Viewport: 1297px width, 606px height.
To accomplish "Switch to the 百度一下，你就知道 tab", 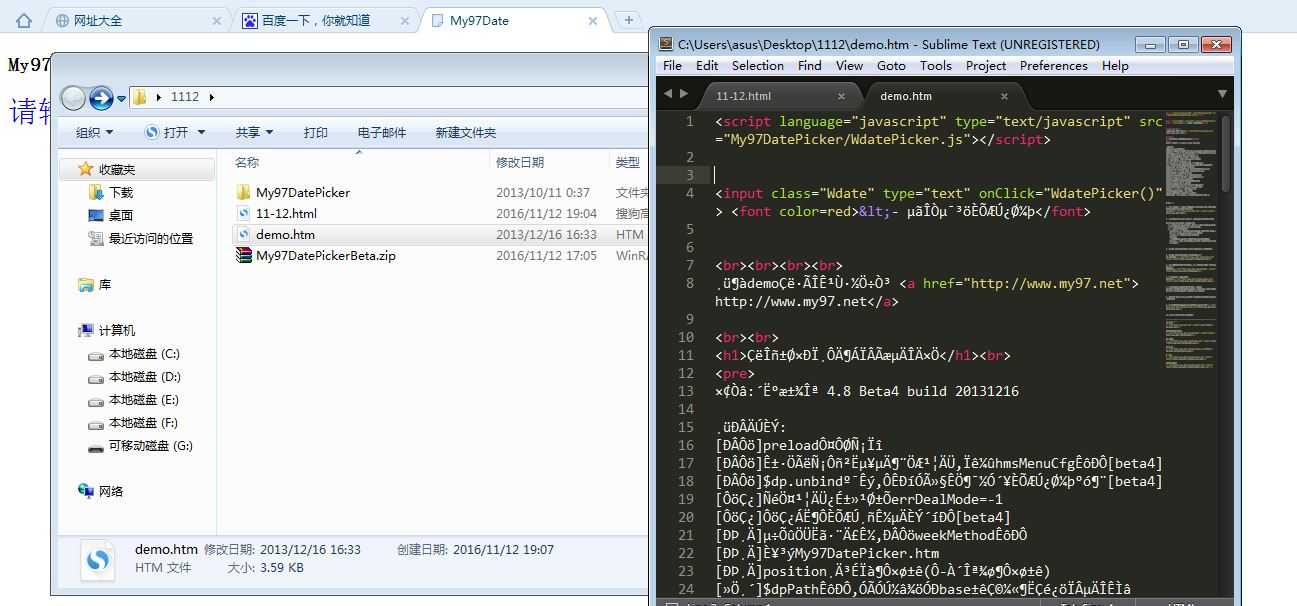I will coord(326,20).
